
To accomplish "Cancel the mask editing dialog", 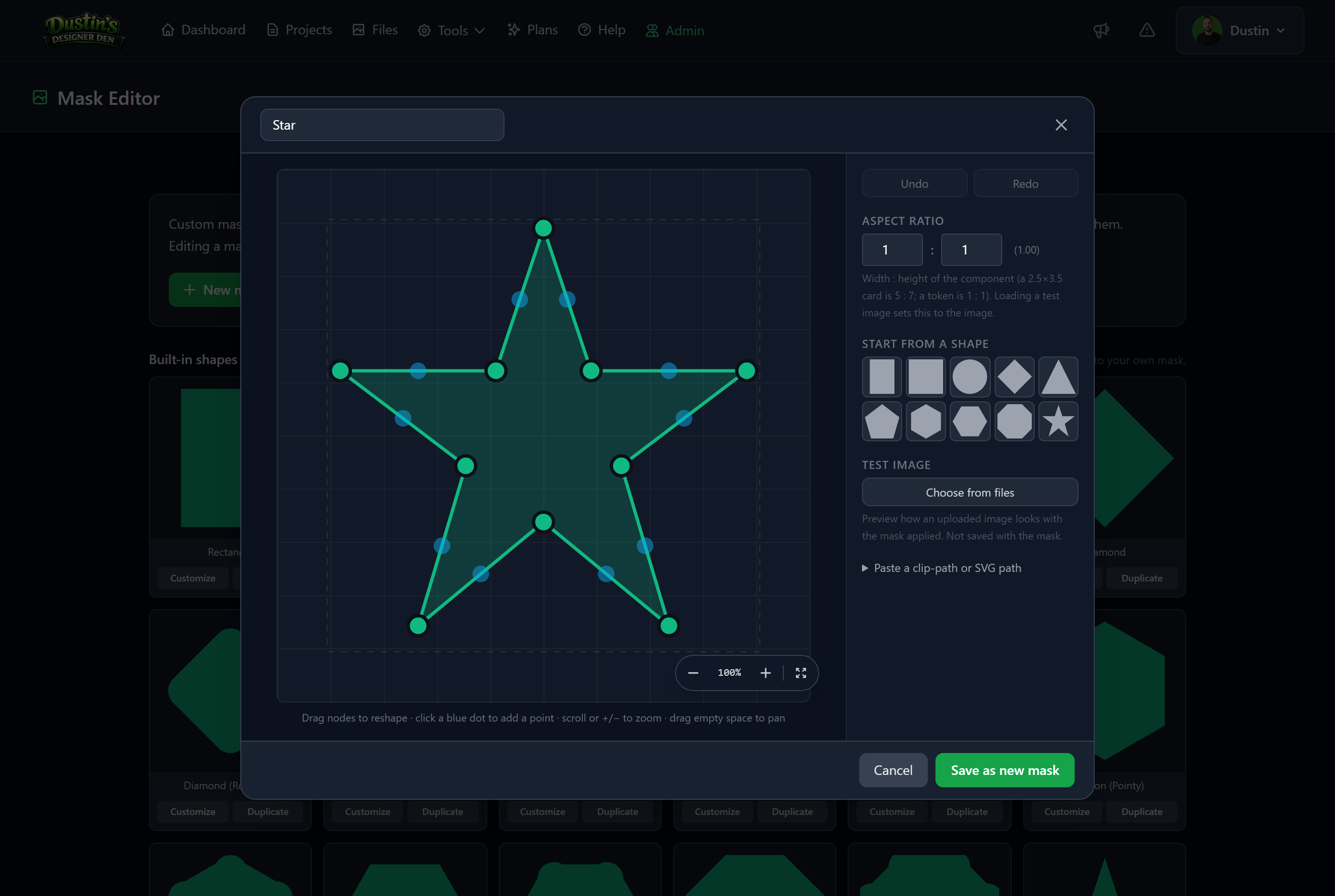I will pos(893,770).
